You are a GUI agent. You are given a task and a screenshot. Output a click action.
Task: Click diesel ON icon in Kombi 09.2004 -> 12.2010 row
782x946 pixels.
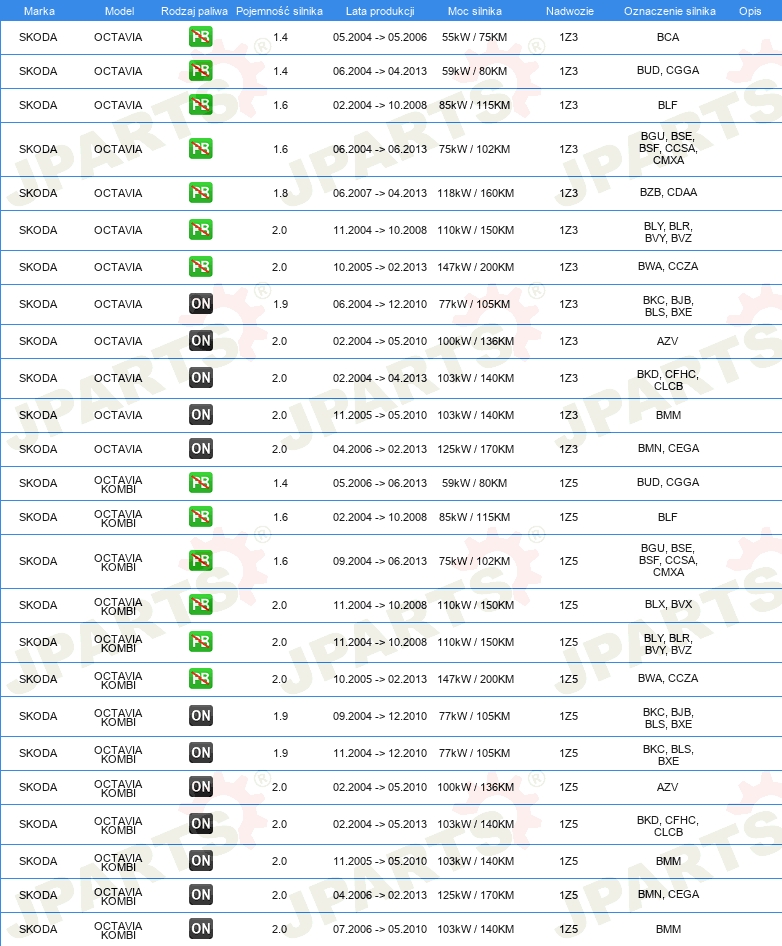(200, 716)
